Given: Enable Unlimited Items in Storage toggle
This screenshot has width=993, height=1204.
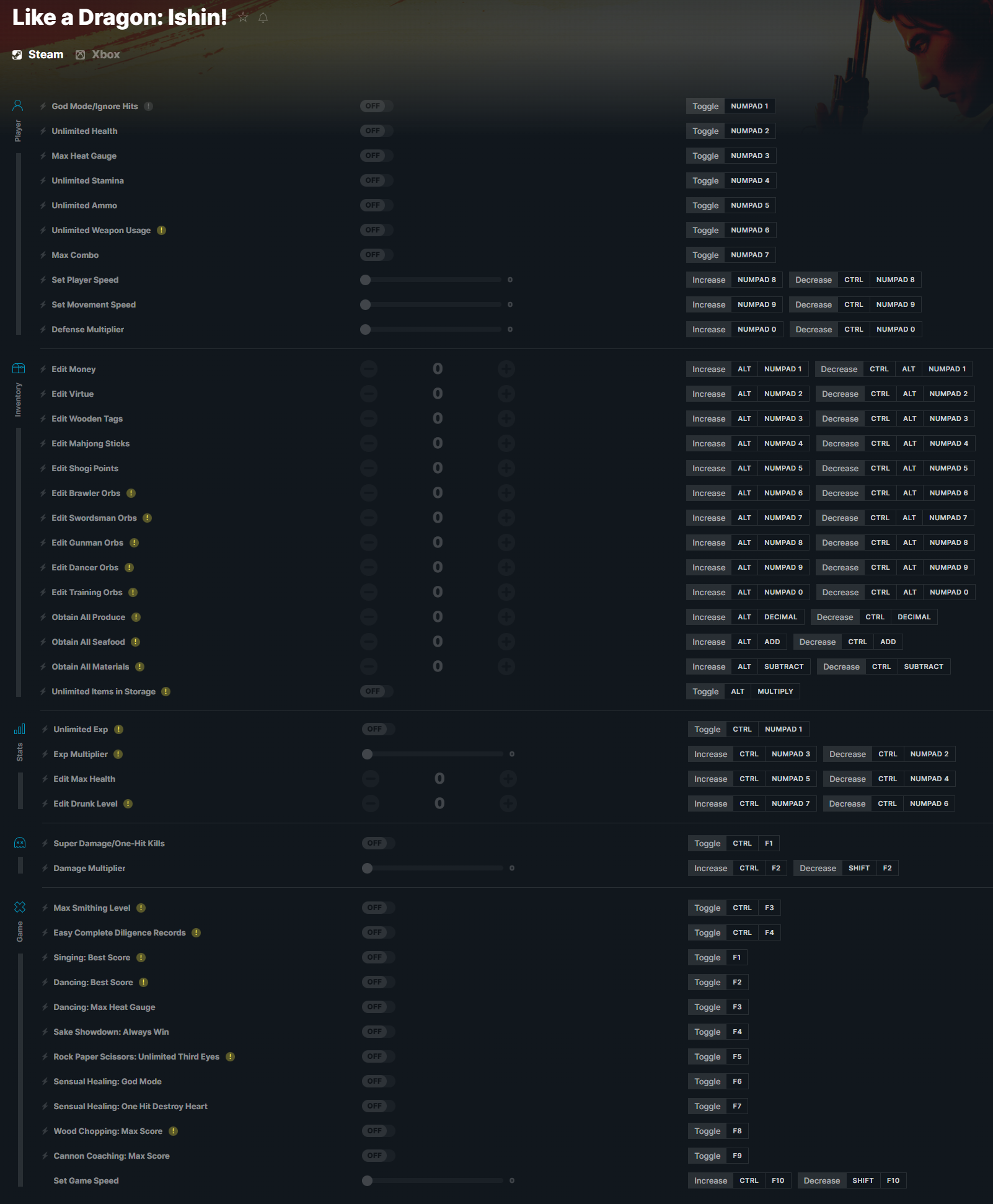Looking at the screenshot, I should tap(377, 691).
